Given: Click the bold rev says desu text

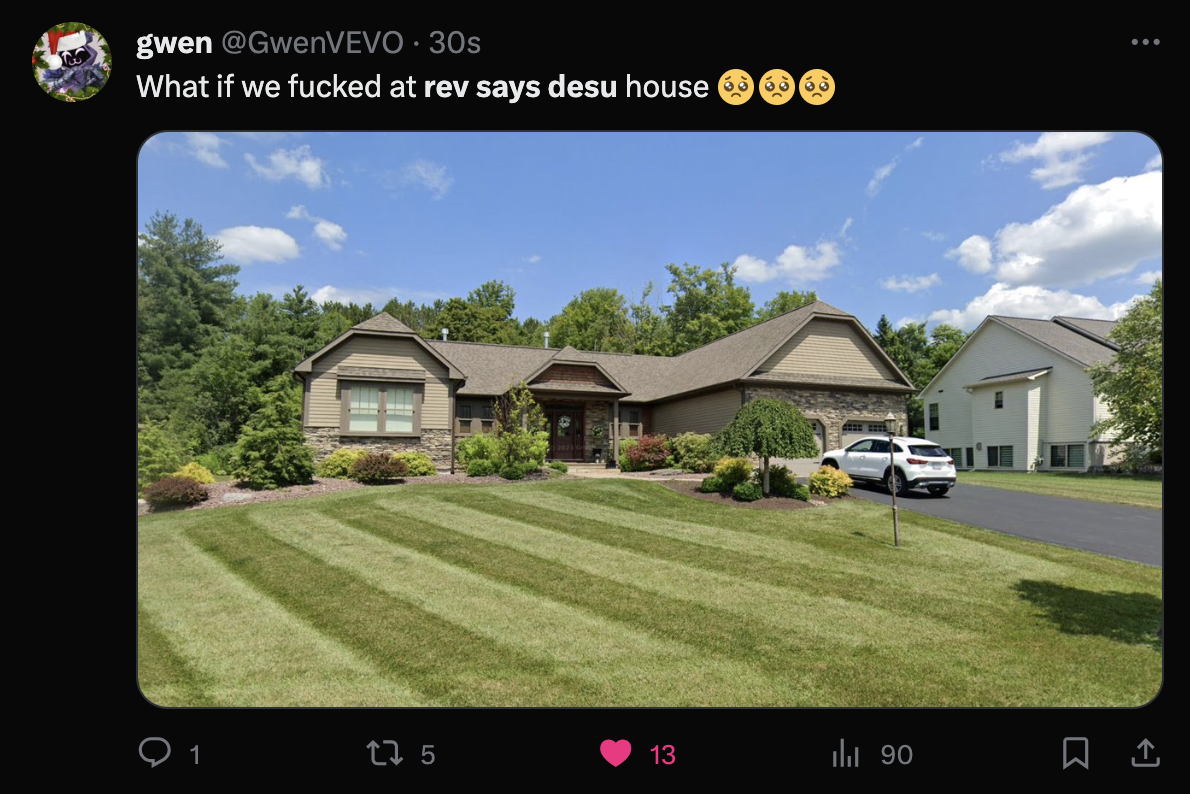Looking at the screenshot, I should [521, 87].
